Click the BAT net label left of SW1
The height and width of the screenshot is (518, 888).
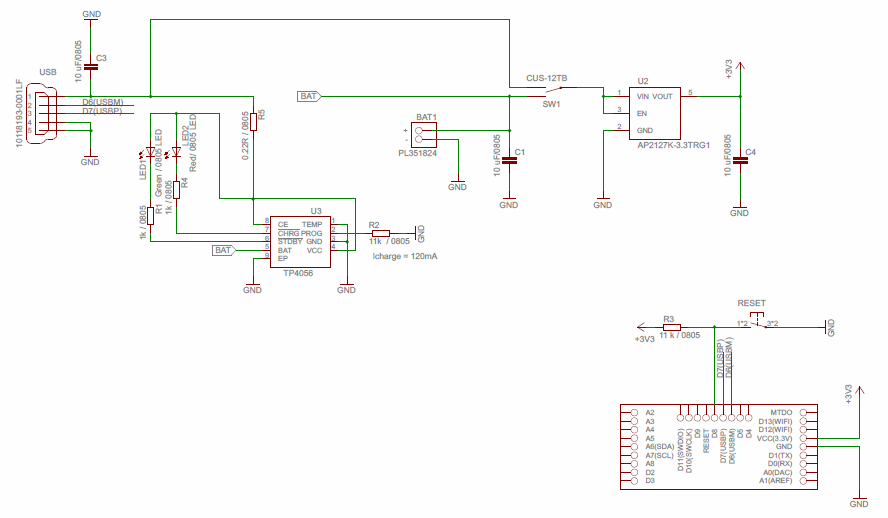[309, 96]
